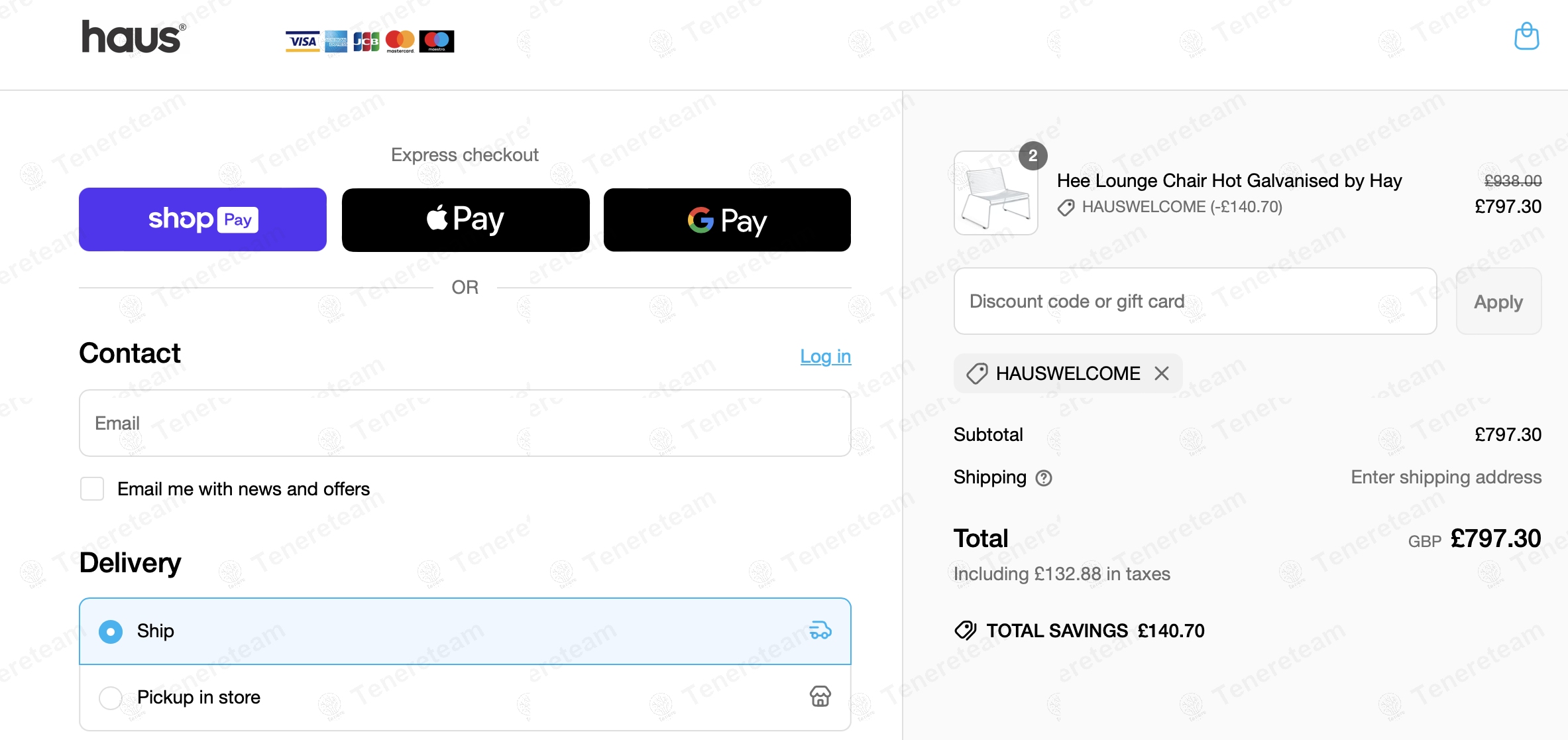Click the shipping help question mark icon
Image resolution: width=1568 pixels, height=740 pixels.
pos(1044,478)
